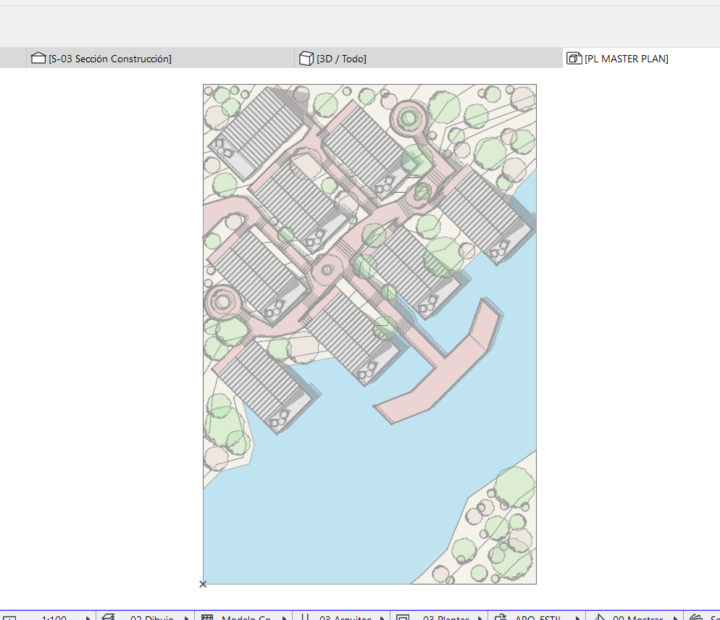Viewport: 720px width, 620px height.
Task: Click the layer combination icon near 02 Dibujo
Action: pyautogui.click(x=108, y=617)
